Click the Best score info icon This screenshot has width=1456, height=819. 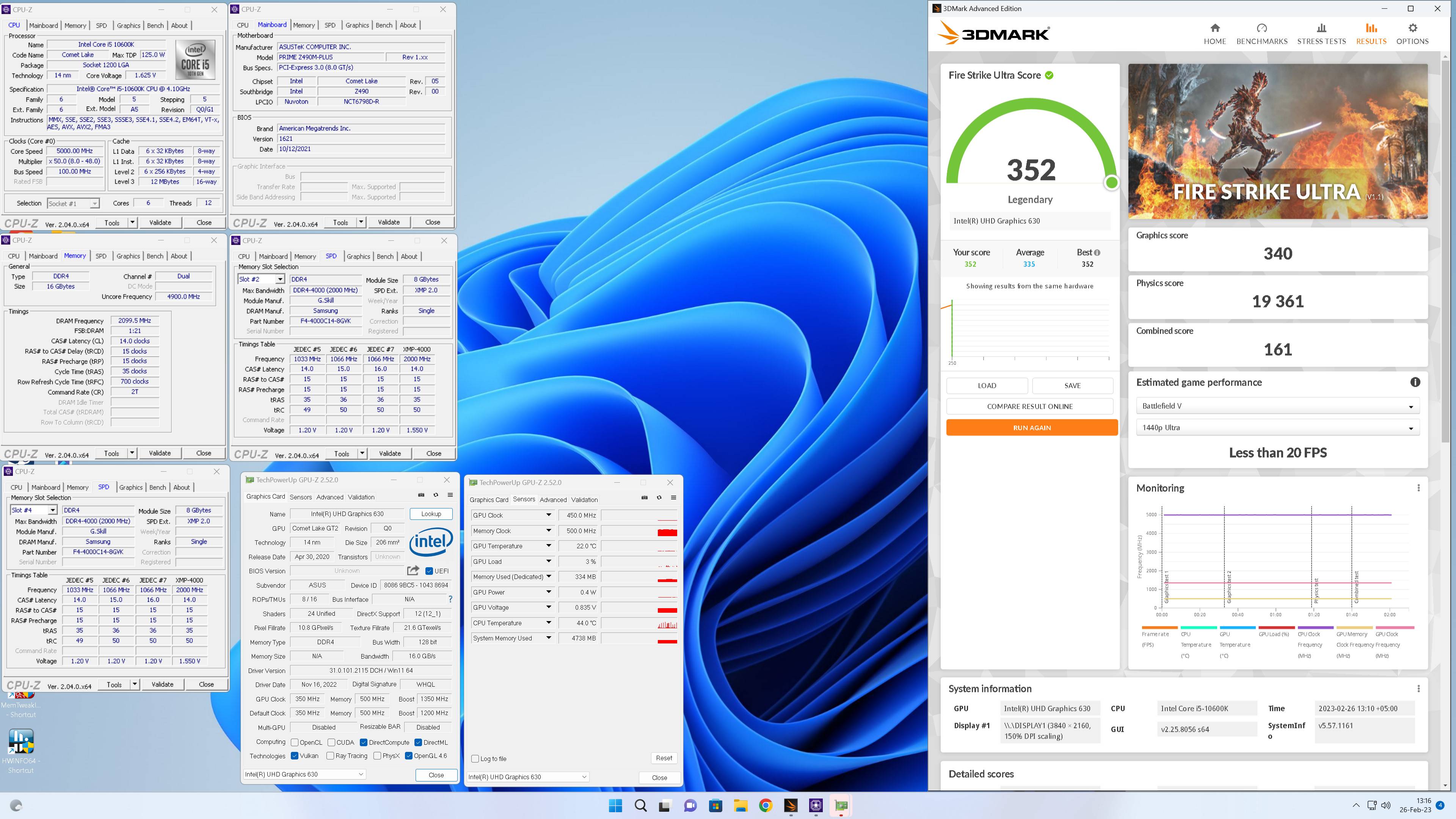(x=1097, y=253)
